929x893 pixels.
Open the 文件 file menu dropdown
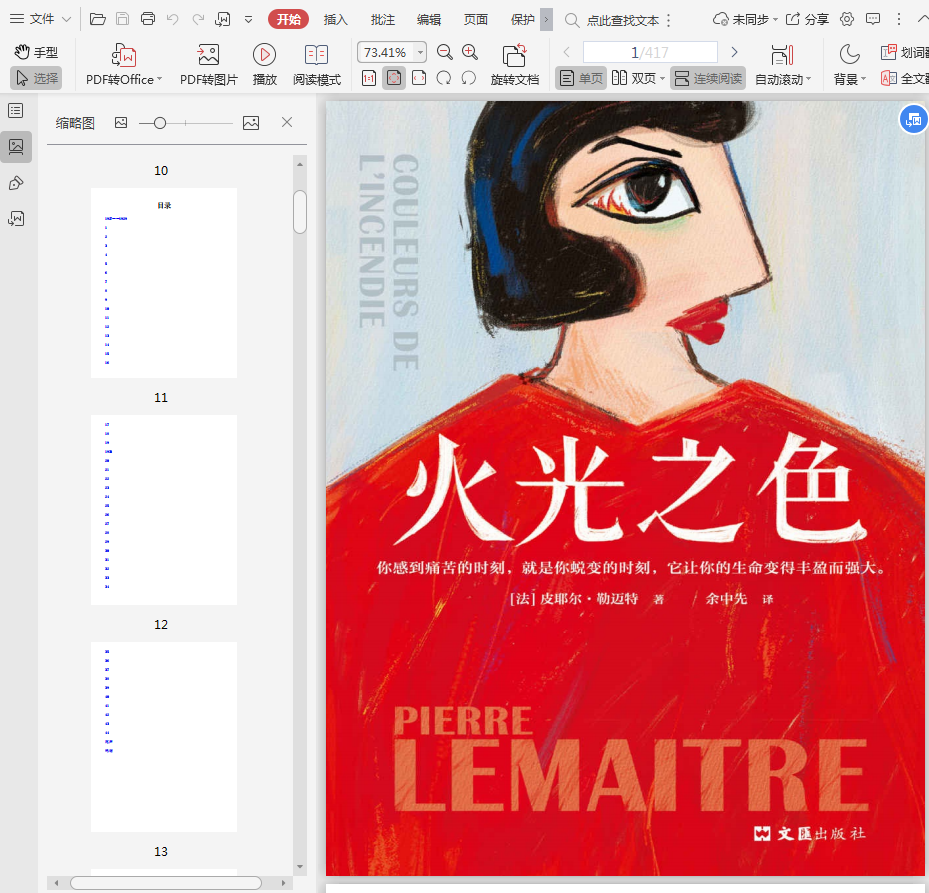click(40, 19)
